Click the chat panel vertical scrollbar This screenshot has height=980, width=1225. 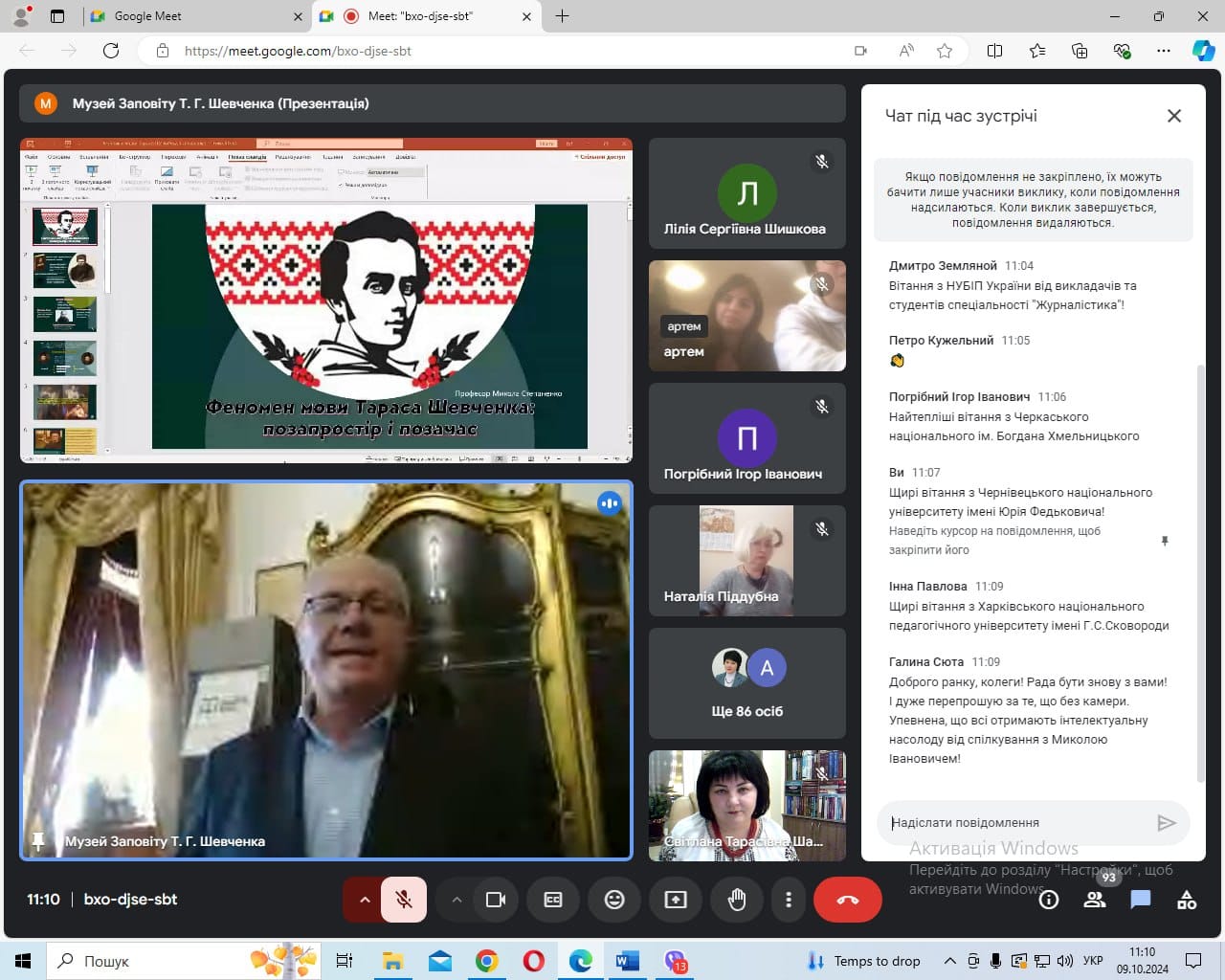coord(1201,572)
